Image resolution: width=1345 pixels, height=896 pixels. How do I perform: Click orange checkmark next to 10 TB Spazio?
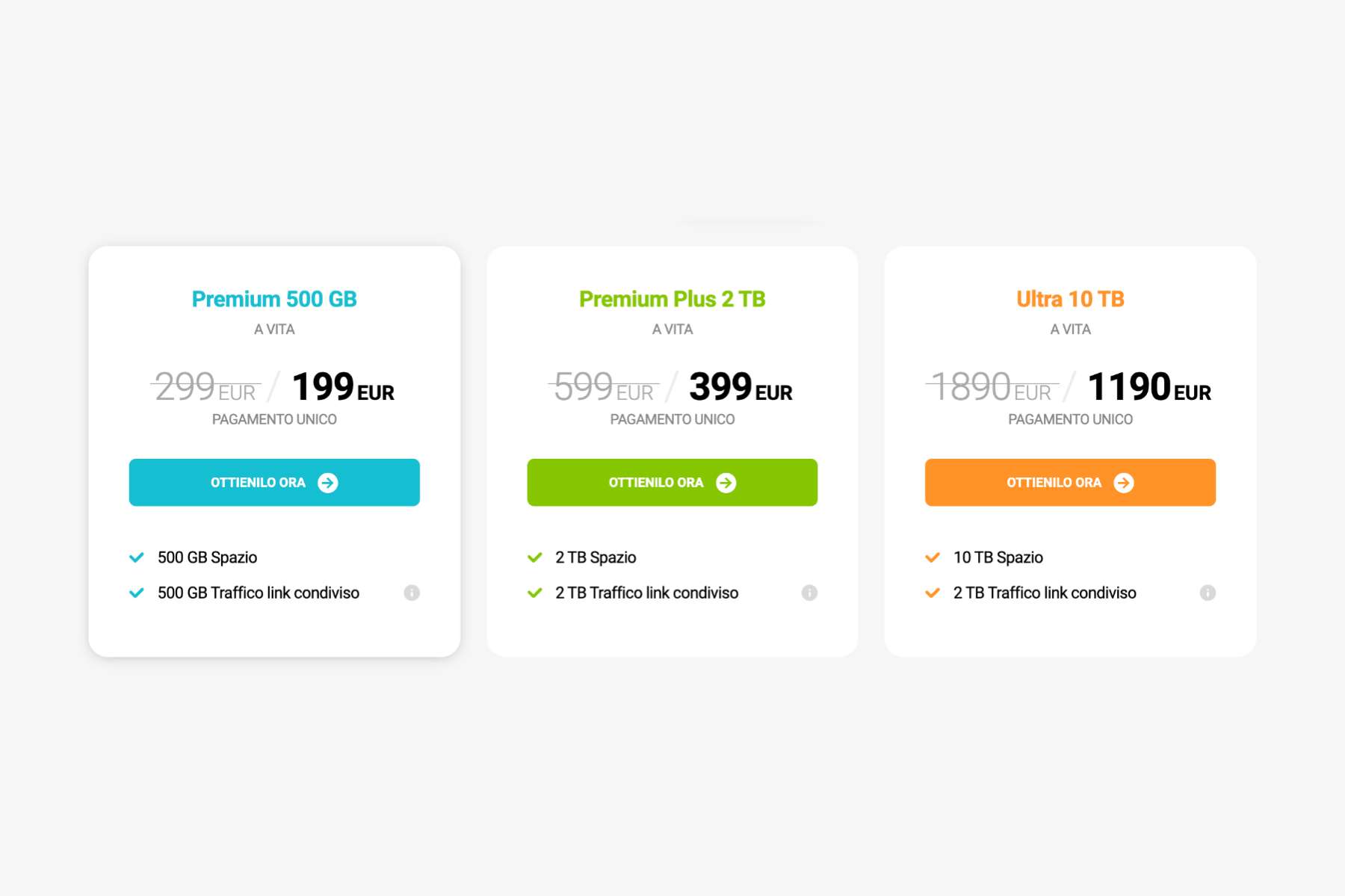coord(933,557)
